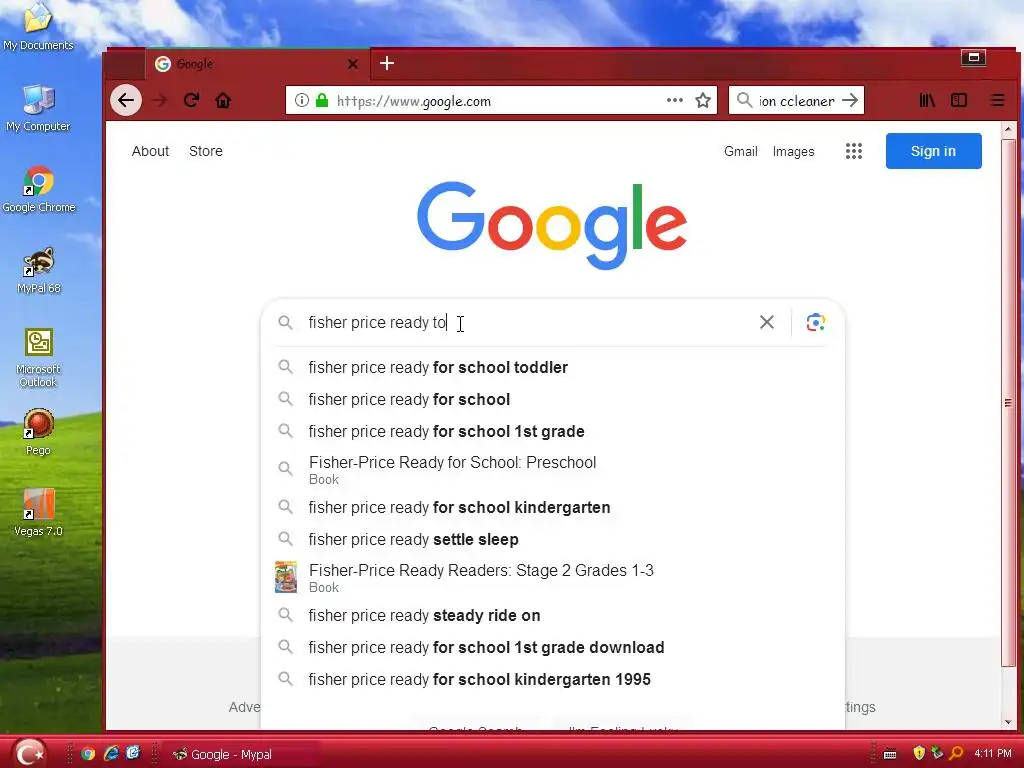
Task: Choose suggestion 'for school kindergarten 1995'
Action: [x=552, y=679]
